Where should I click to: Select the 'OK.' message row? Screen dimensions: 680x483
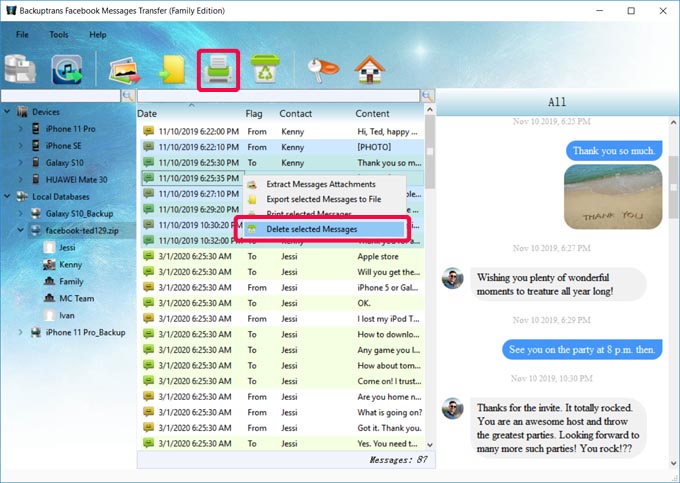[281, 303]
